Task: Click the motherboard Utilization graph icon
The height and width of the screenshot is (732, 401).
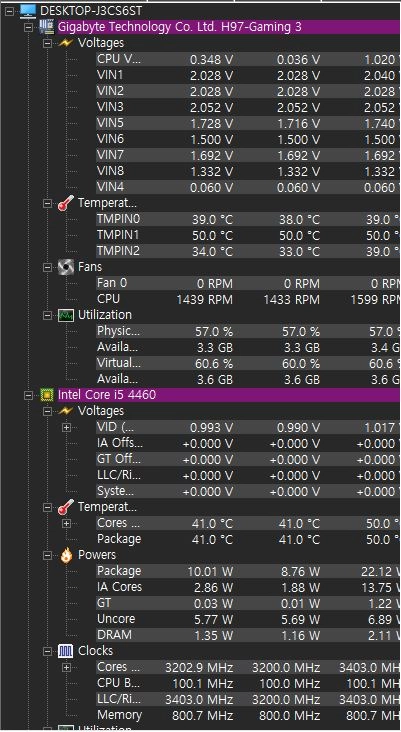Action: [x=66, y=316]
